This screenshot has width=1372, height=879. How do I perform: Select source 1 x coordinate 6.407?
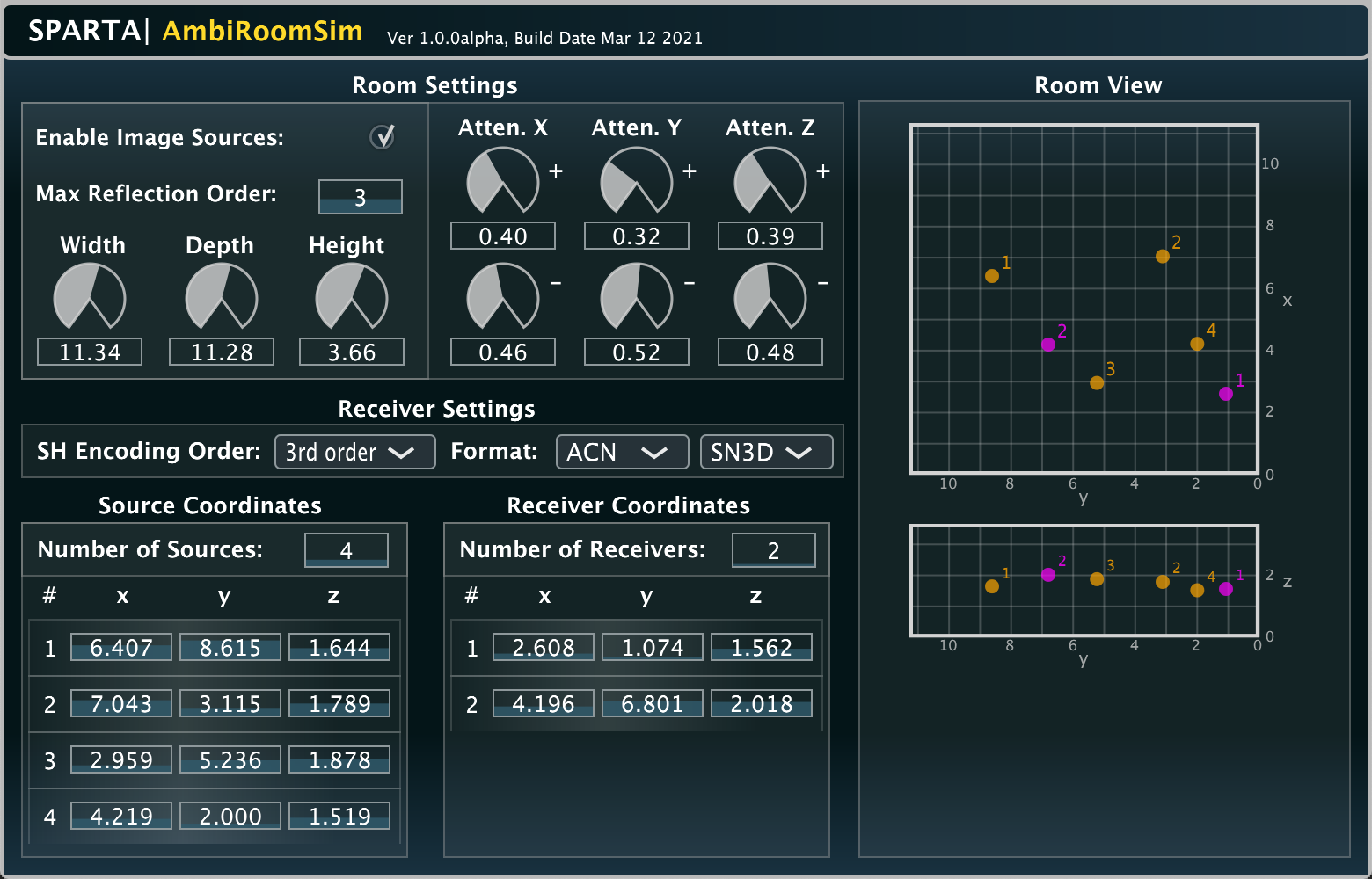tap(121, 648)
